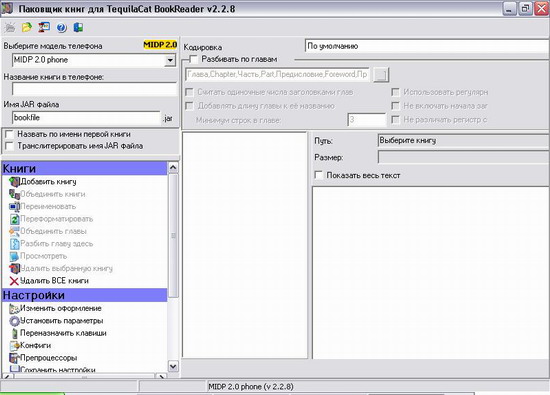Click the greyed-out cat icon in toolbar
The image size is (550, 395).
tap(10, 27)
